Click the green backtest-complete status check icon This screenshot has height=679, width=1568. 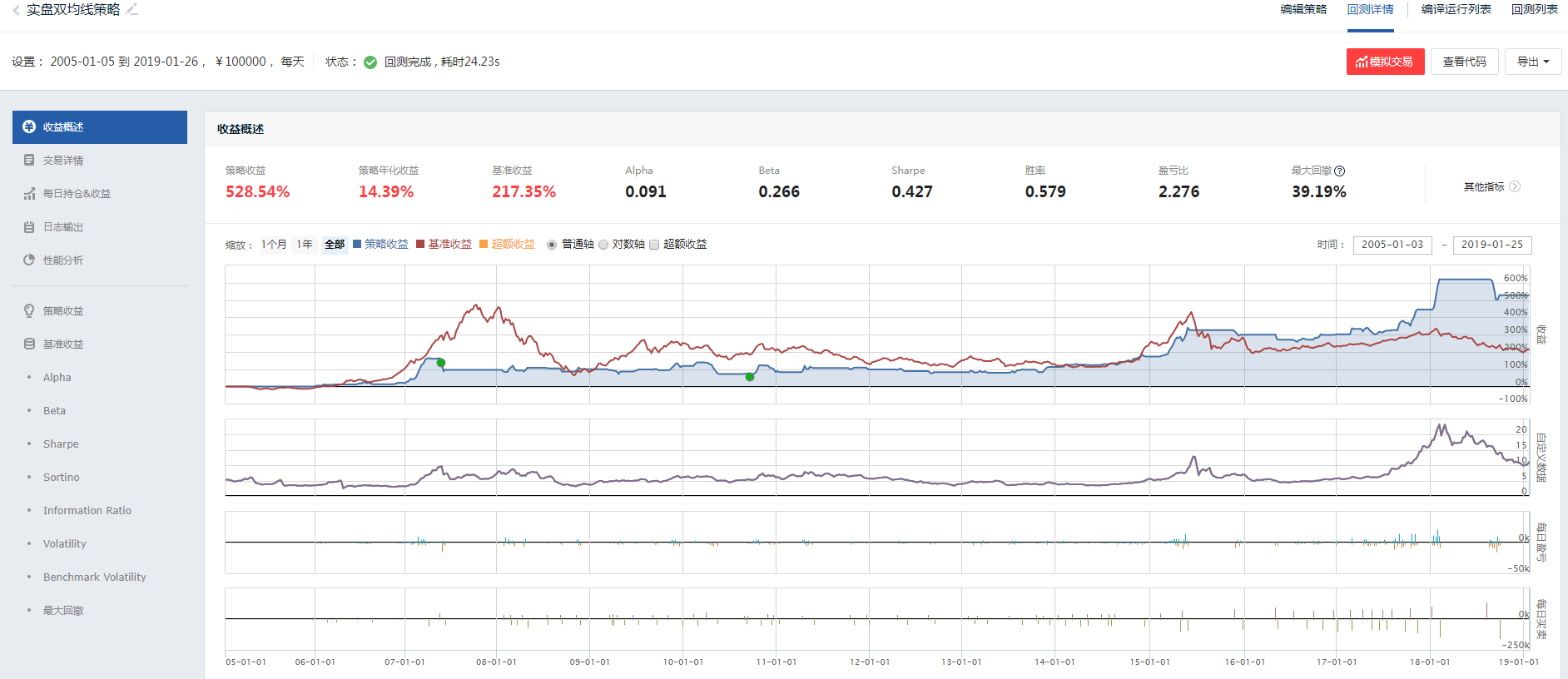pos(370,62)
